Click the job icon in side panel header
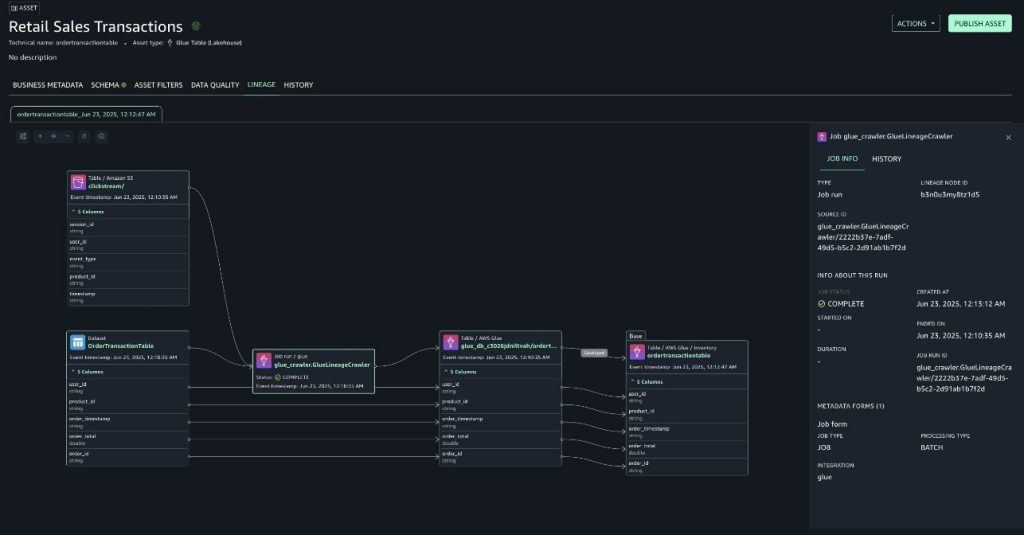Image resolution: width=1024 pixels, height=535 pixels. coord(822,137)
